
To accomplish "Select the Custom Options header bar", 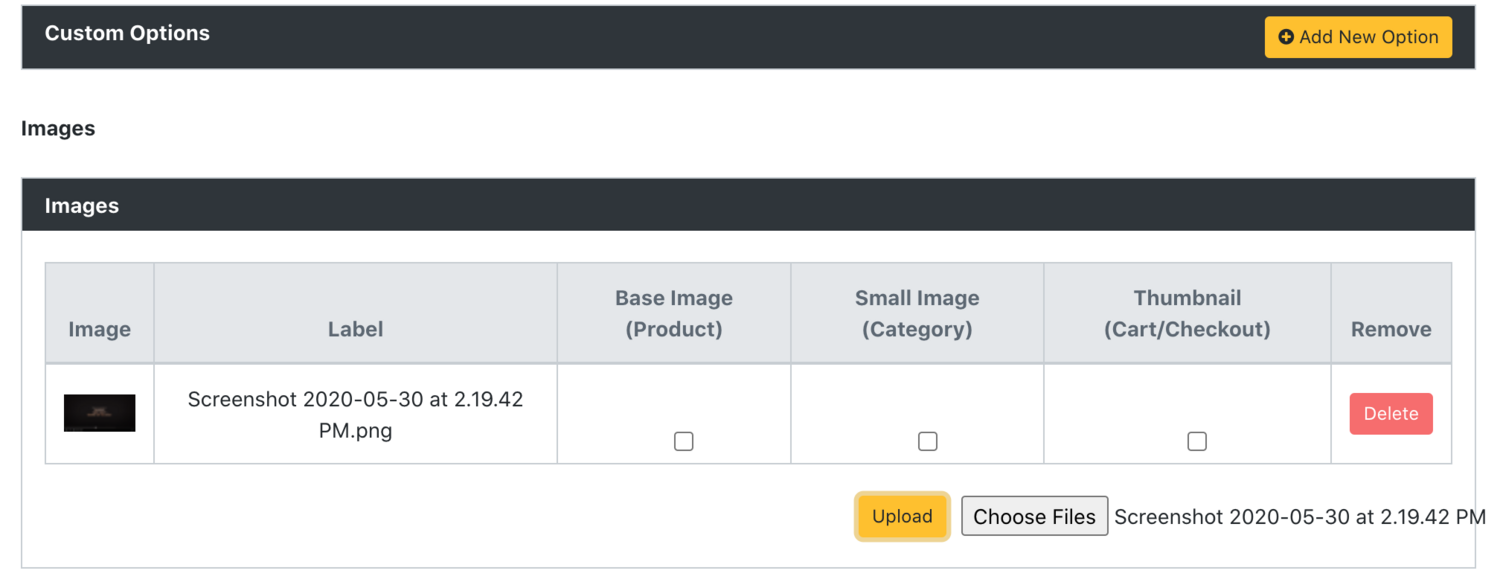I will click(x=748, y=37).
